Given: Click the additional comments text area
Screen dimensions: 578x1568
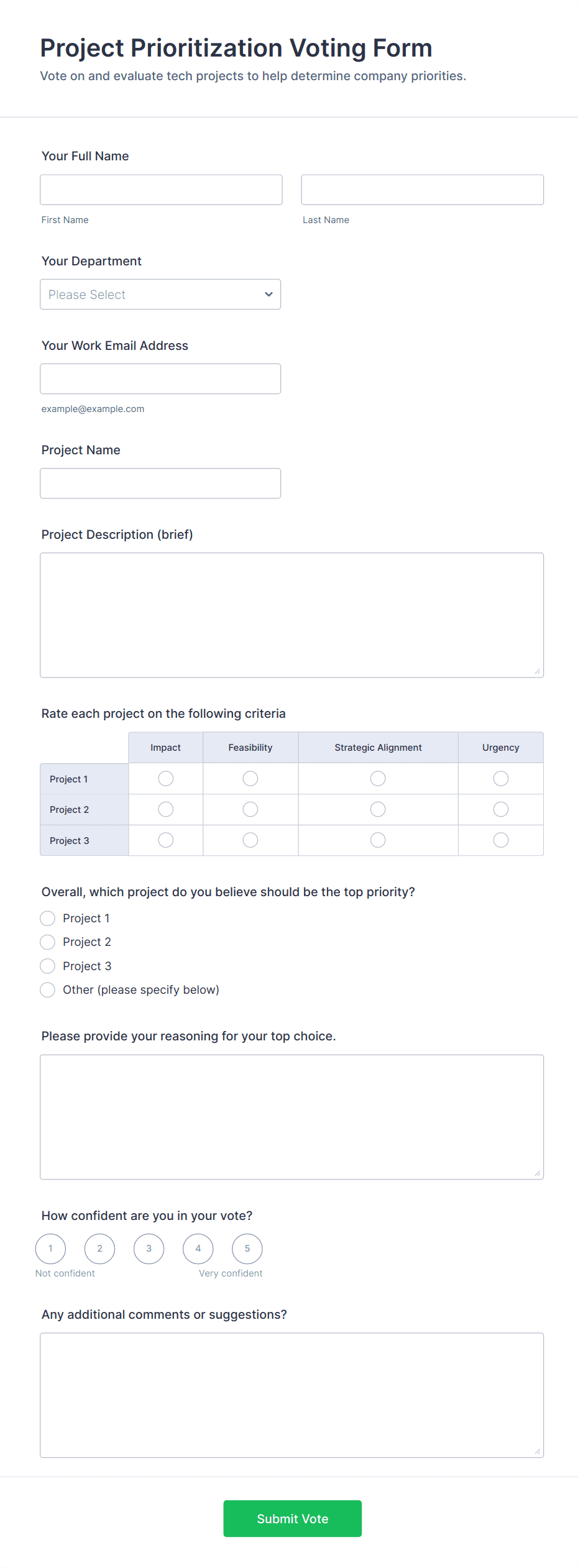Looking at the screenshot, I should 291,1395.
